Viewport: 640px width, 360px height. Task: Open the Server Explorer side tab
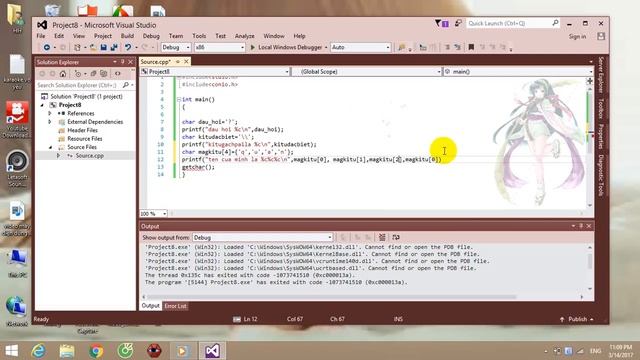click(x=601, y=75)
